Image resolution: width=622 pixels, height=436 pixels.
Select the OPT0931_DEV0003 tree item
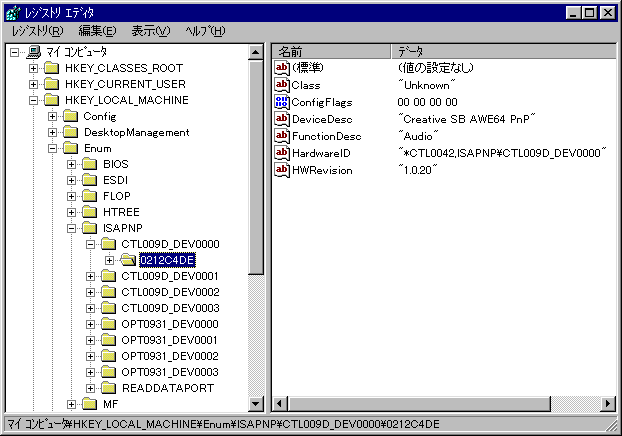pos(170,372)
